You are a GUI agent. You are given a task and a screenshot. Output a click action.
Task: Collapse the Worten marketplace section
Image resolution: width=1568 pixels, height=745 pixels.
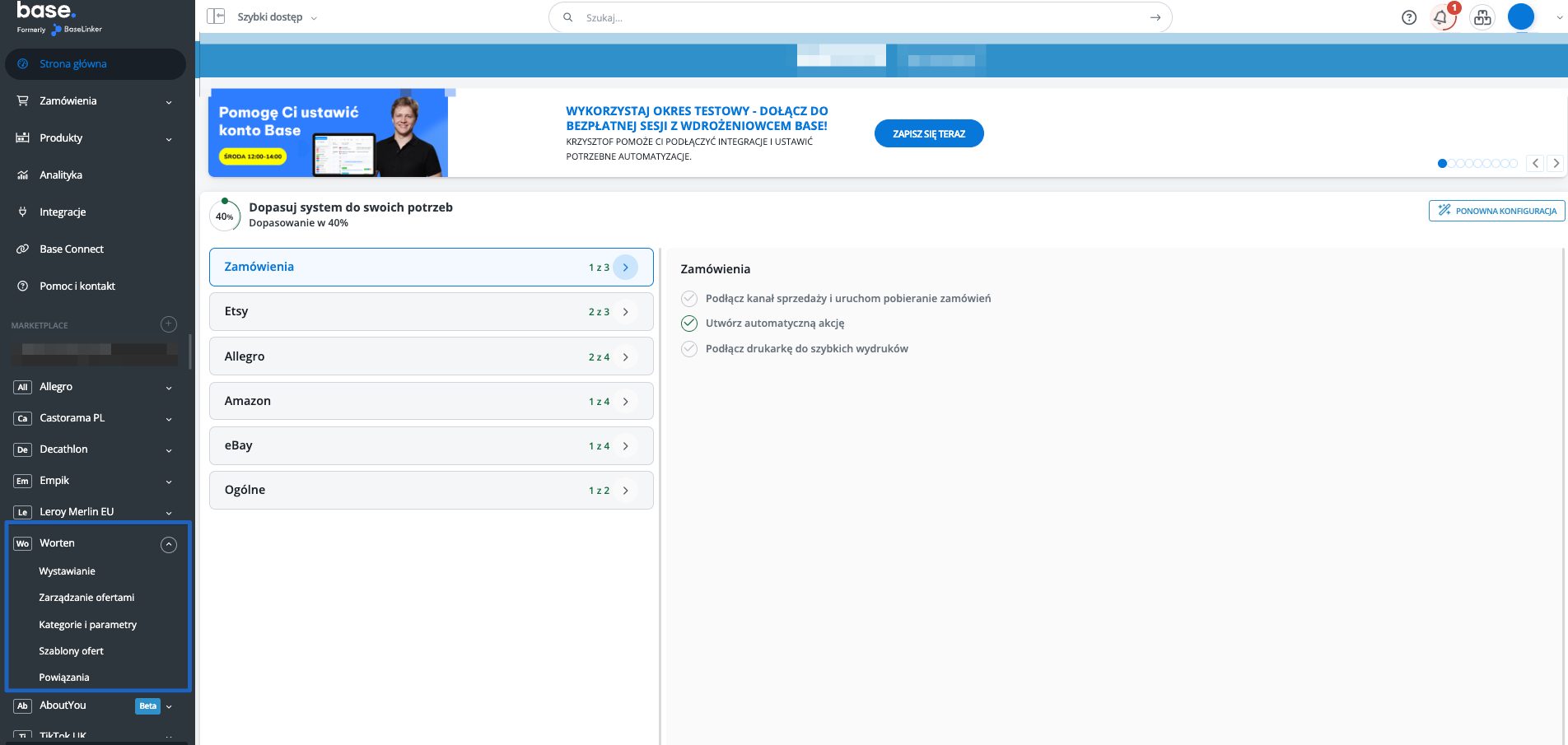click(169, 544)
